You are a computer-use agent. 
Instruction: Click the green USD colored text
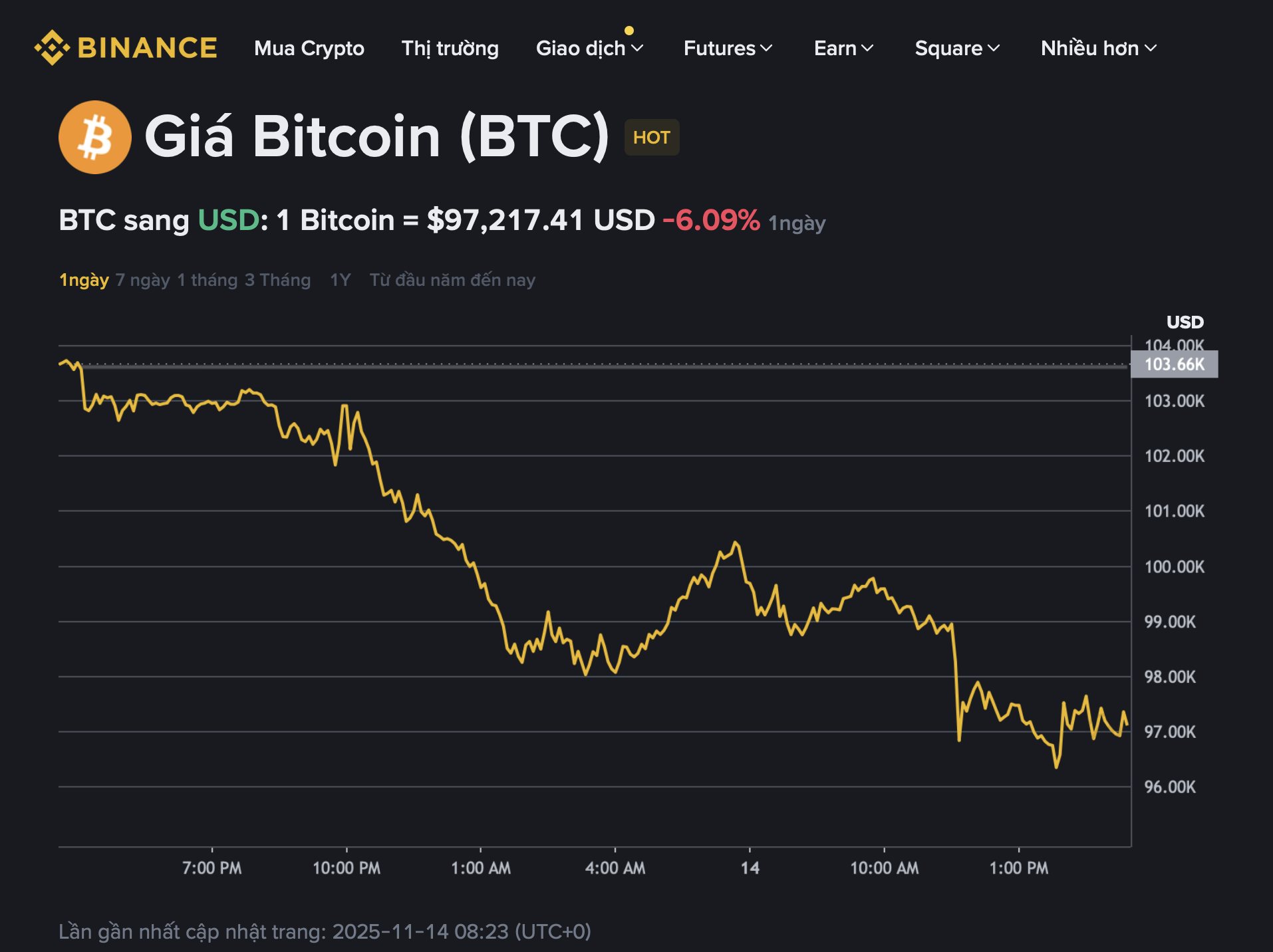click(227, 220)
